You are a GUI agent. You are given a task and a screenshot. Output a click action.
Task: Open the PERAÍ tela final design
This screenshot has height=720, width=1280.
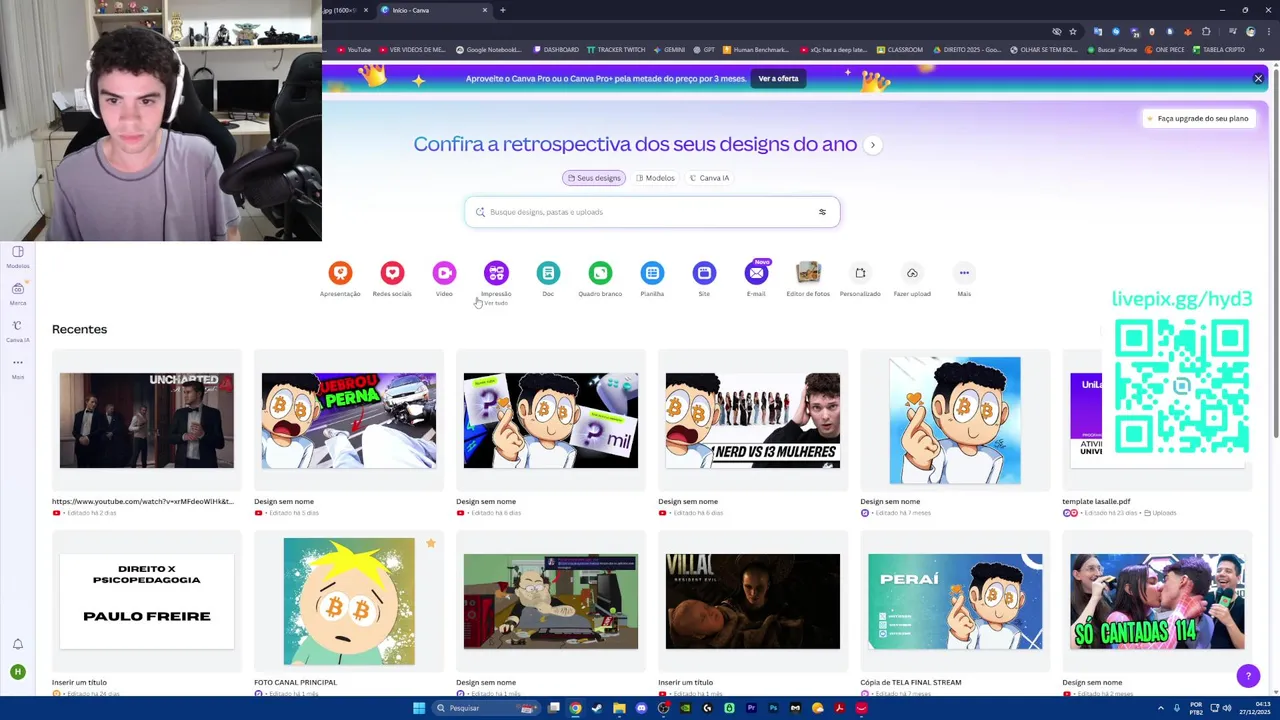tap(955, 601)
